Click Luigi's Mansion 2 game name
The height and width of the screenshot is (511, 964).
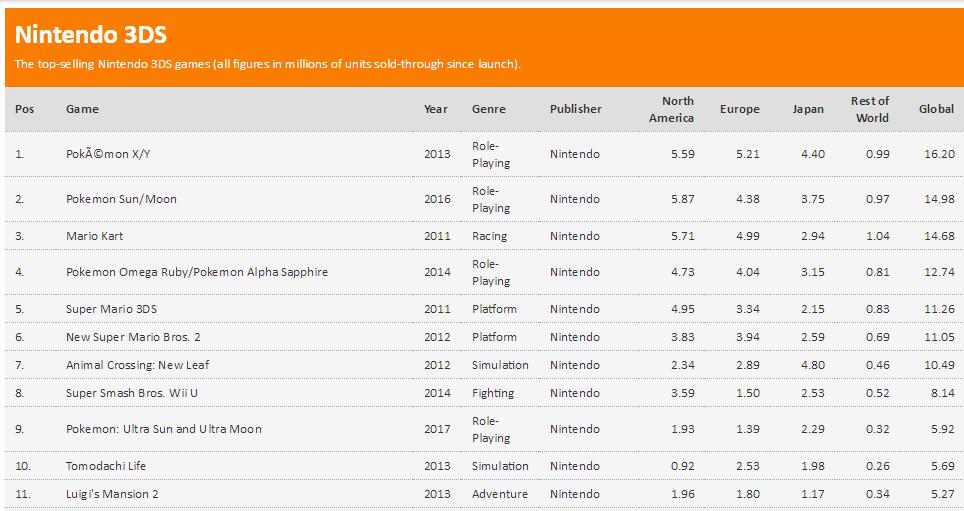[x=112, y=493]
